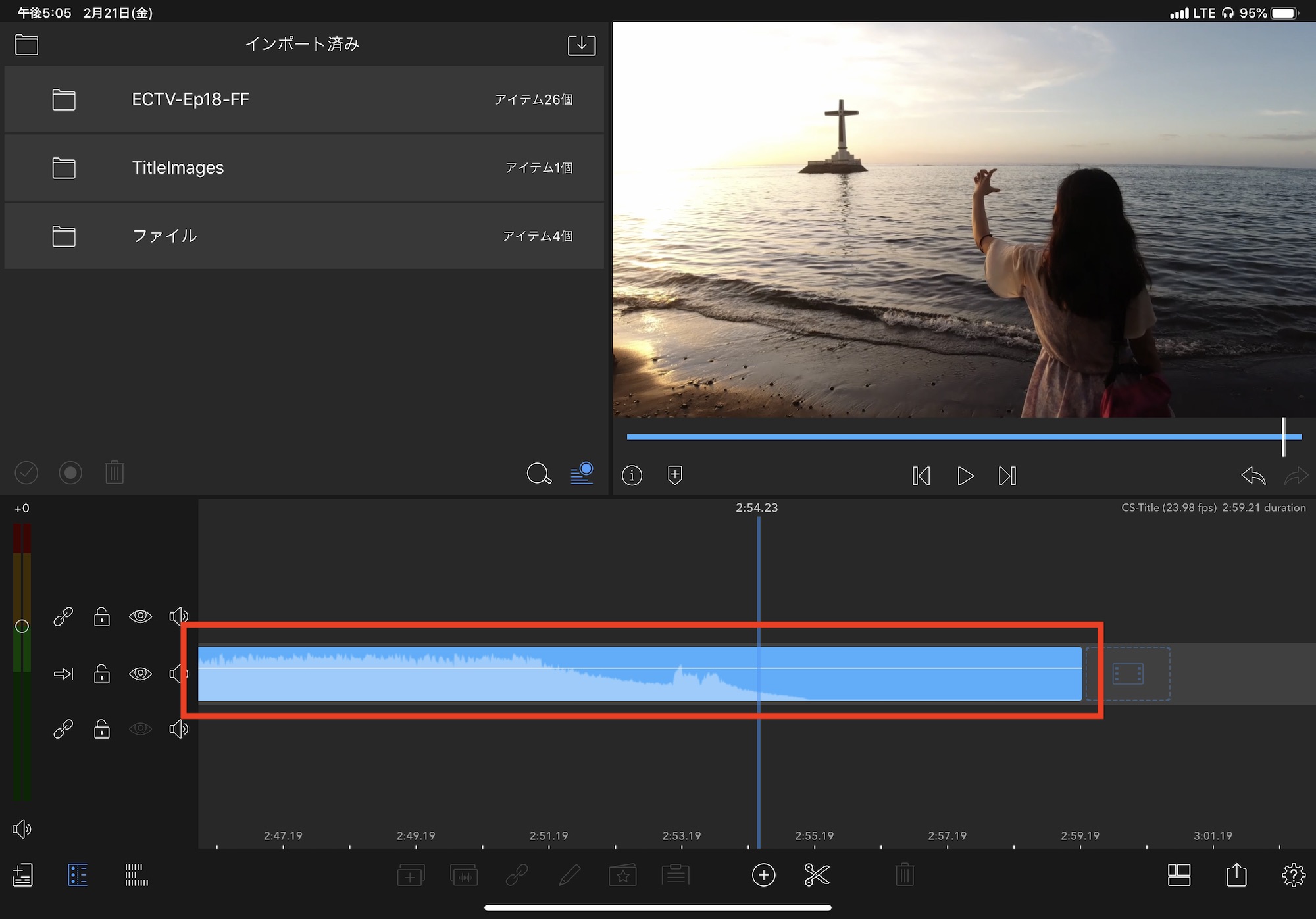This screenshot has height=919, width=1316.
Task: Switch to the track header view button
Action: [x=78, y=875]
